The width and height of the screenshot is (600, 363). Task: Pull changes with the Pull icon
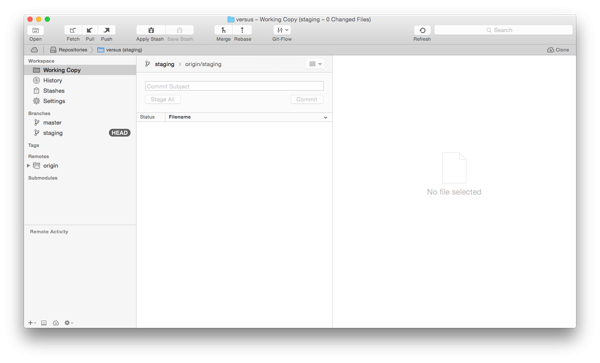[x=90, y=30]
